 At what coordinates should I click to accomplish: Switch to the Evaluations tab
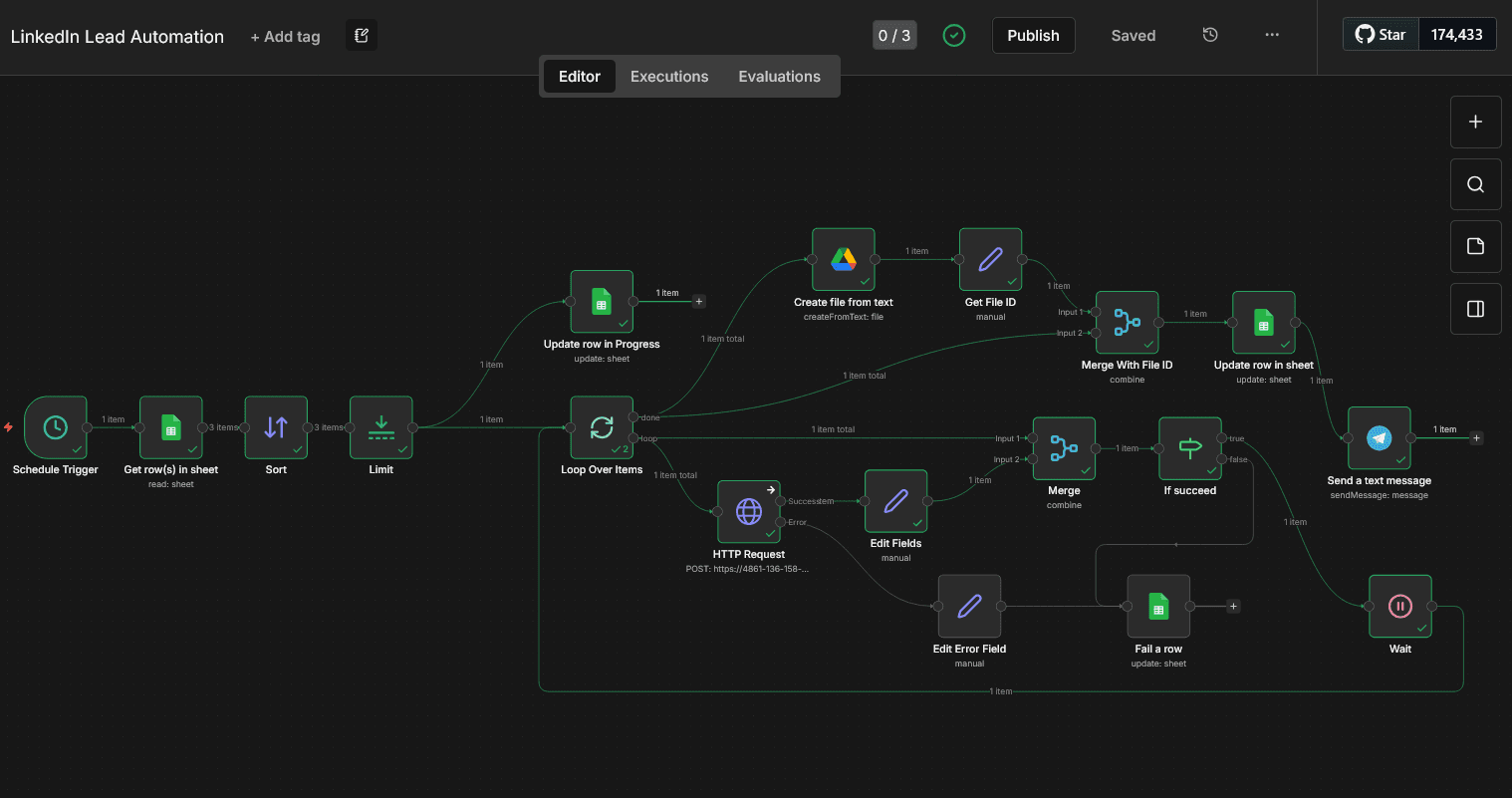point(779,77)
